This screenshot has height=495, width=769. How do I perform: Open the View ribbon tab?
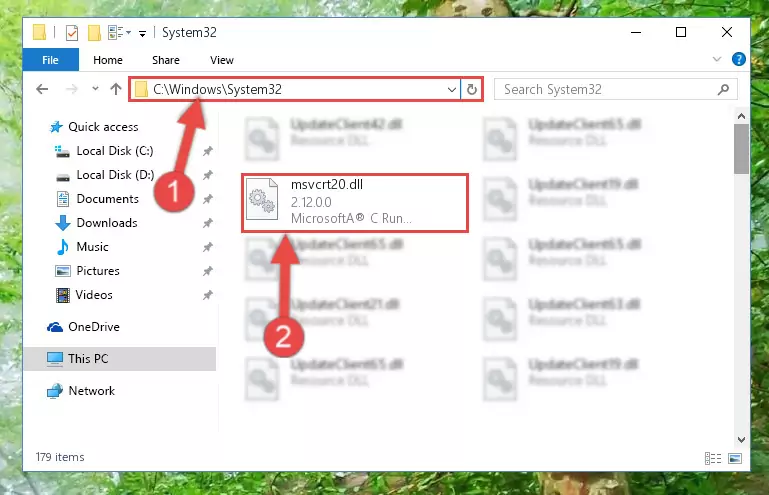coord(222,60)
